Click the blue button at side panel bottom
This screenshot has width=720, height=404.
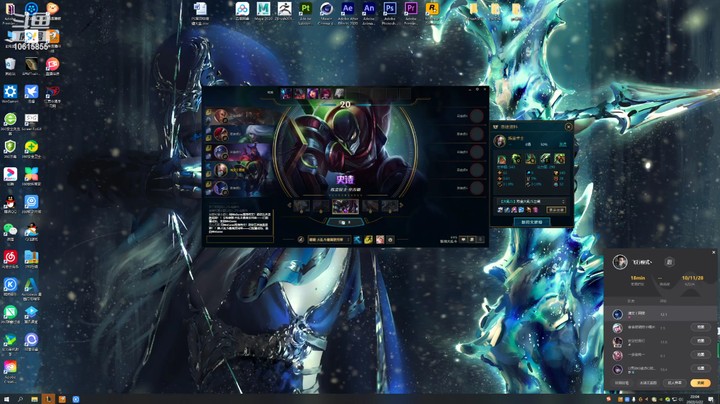click(x=532, y=222)
